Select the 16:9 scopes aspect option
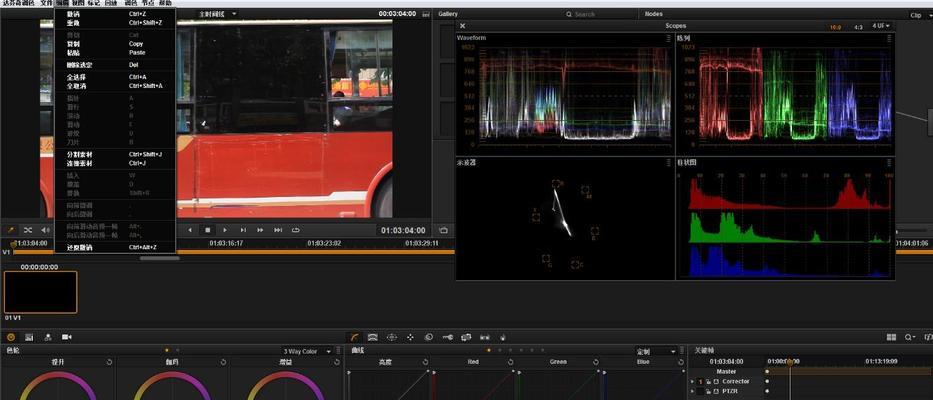The height and width of the screenshot is (400, 933). tap(835, 27)
